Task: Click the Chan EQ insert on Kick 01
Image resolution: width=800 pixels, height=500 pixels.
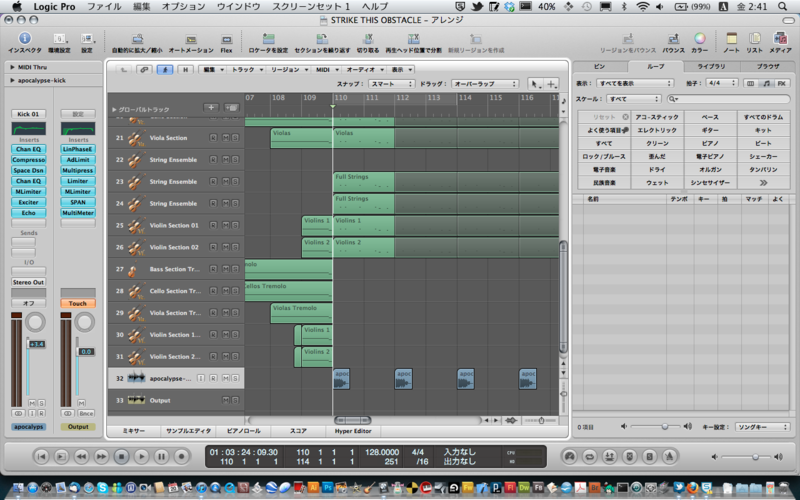Action: pyautogui.click(x=29, y=149)
